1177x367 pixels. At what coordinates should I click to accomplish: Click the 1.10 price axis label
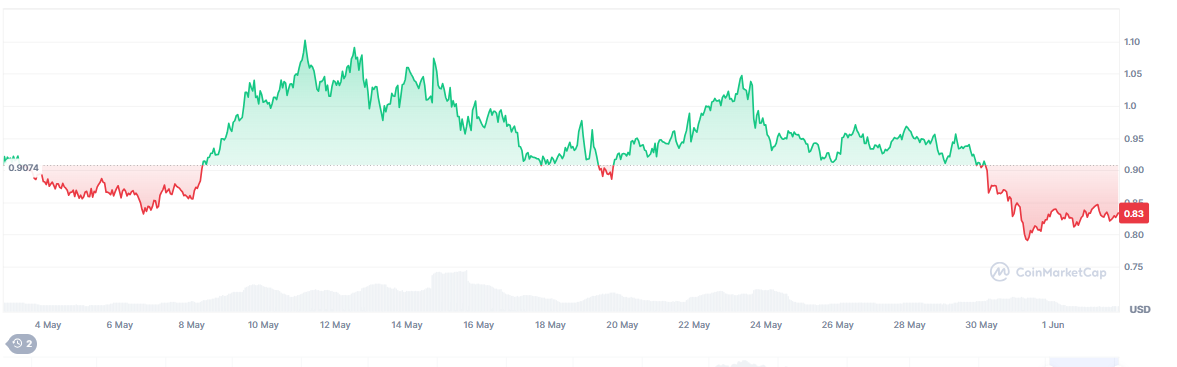[1133, 42]
